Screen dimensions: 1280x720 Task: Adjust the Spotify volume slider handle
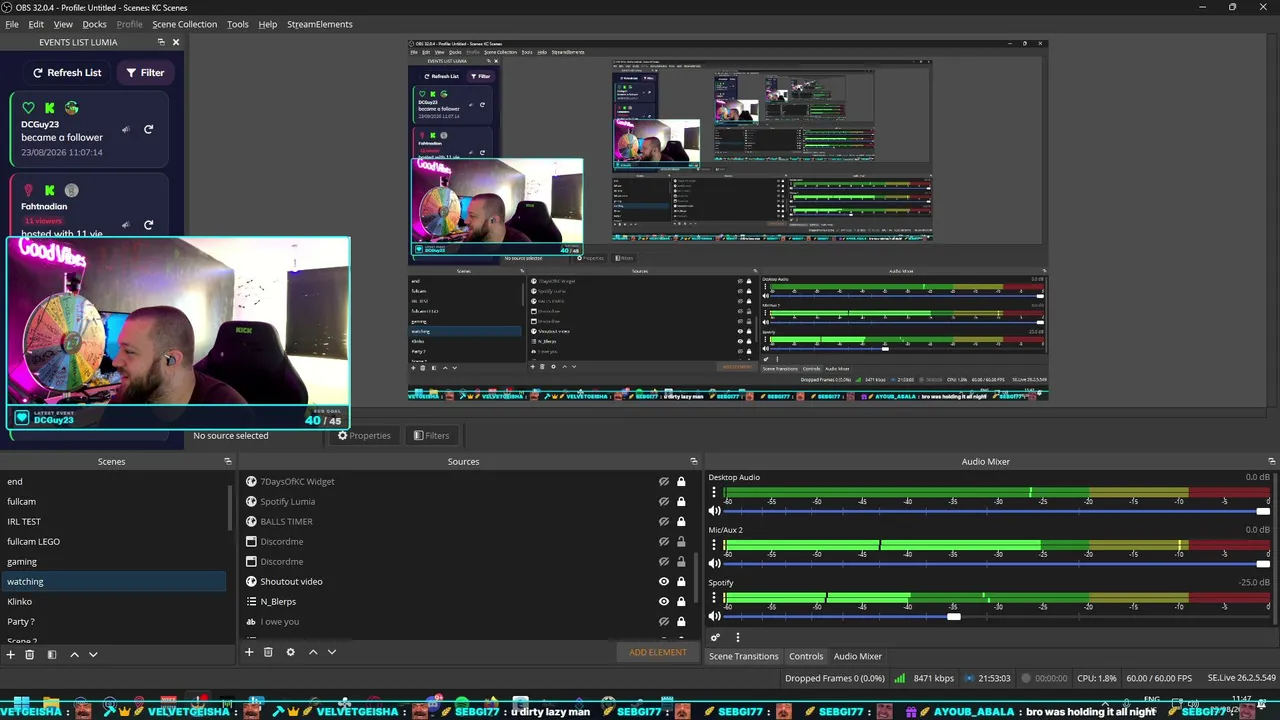(x=954, y=616)
